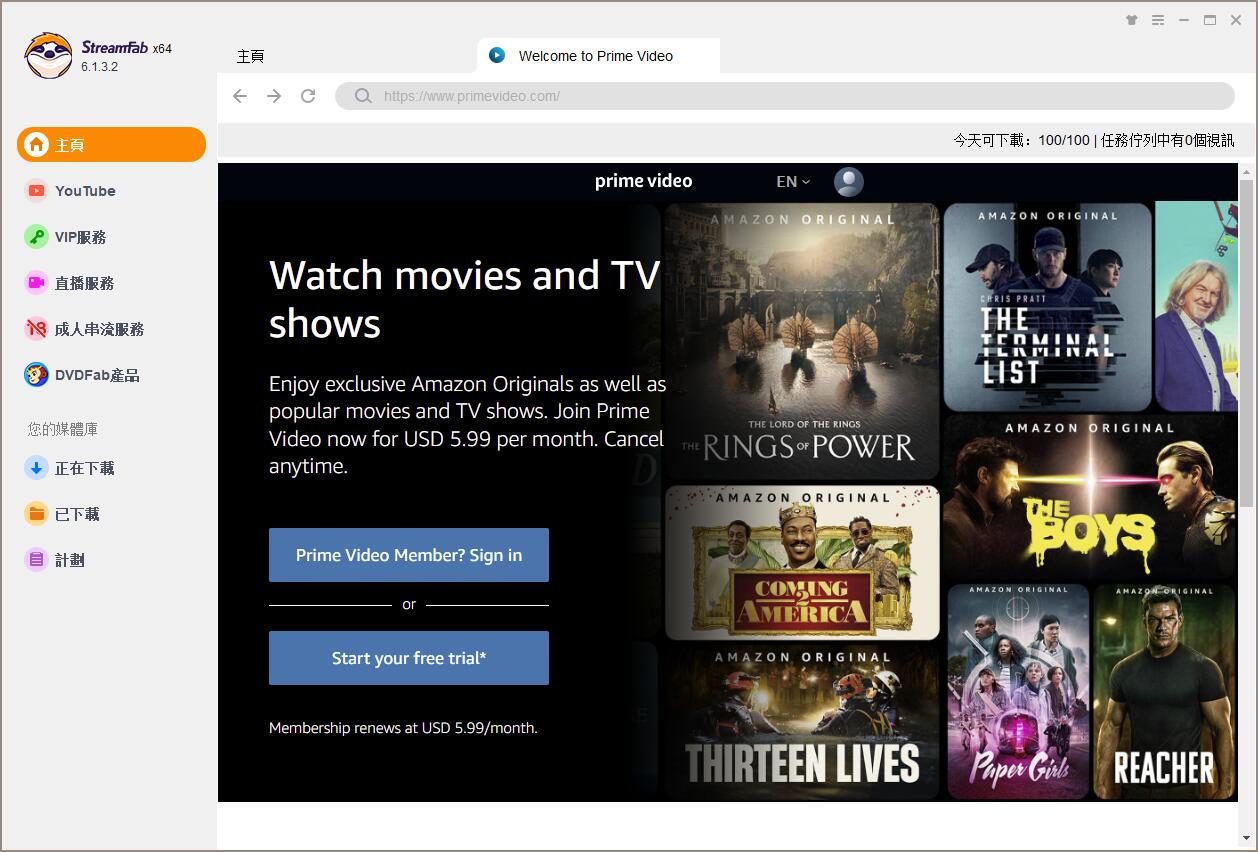This screenshot has width=1258, height=852.
Task: Switch to the 主頁 browser tab
Action: pyautogui.click(x=251, y=56)
